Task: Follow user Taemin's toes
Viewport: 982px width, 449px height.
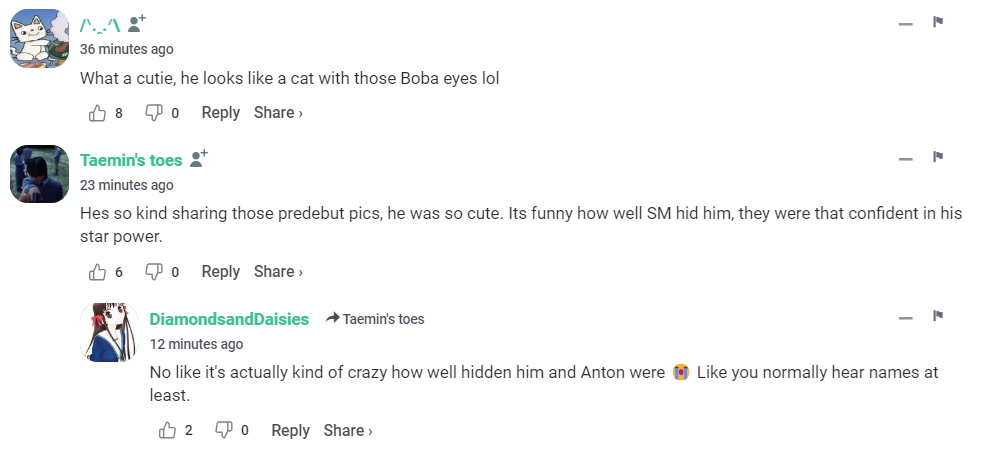Action: pos(198,159)
